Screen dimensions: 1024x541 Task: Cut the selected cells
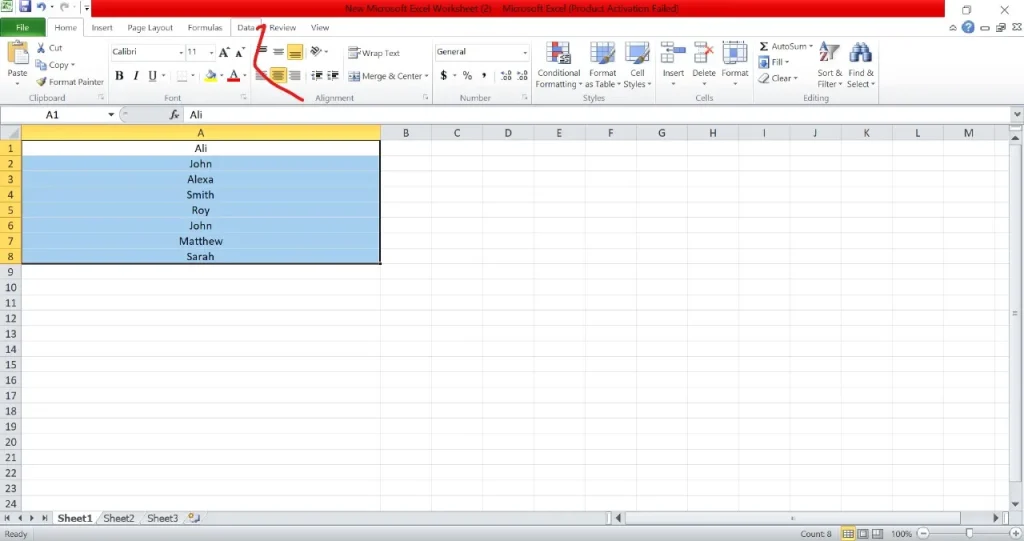pos(50,48)
